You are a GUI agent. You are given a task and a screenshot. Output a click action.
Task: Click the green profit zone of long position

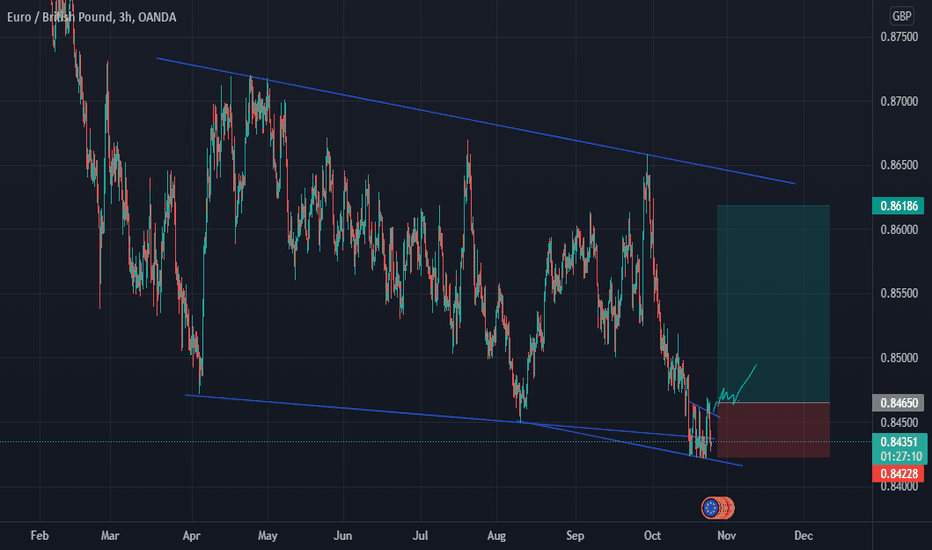pos(773,303)
